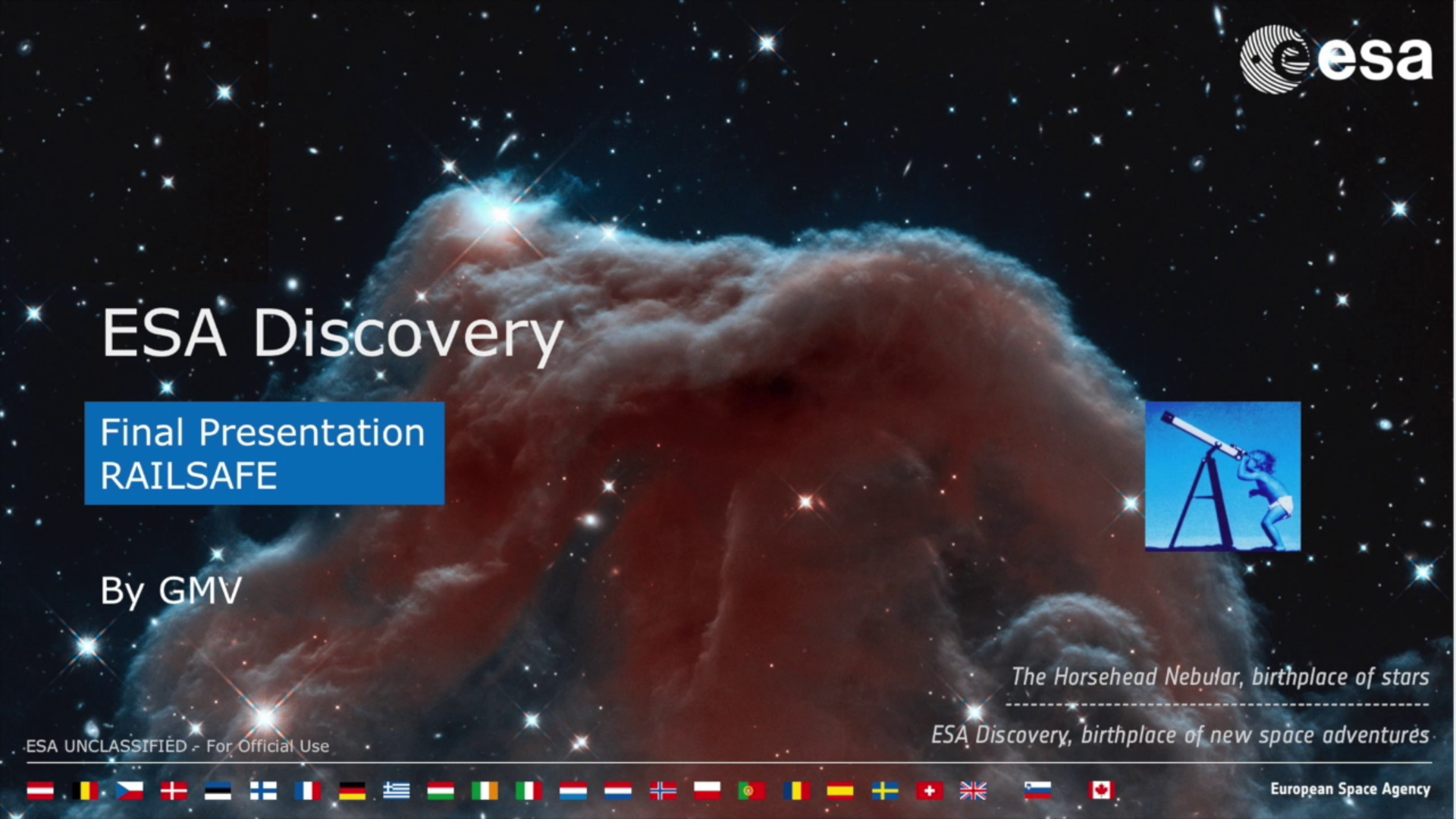Choose the Hungary flag icon
This screenshot has height=819, width=1456.
pyautogui.click(x=441, y=791)
